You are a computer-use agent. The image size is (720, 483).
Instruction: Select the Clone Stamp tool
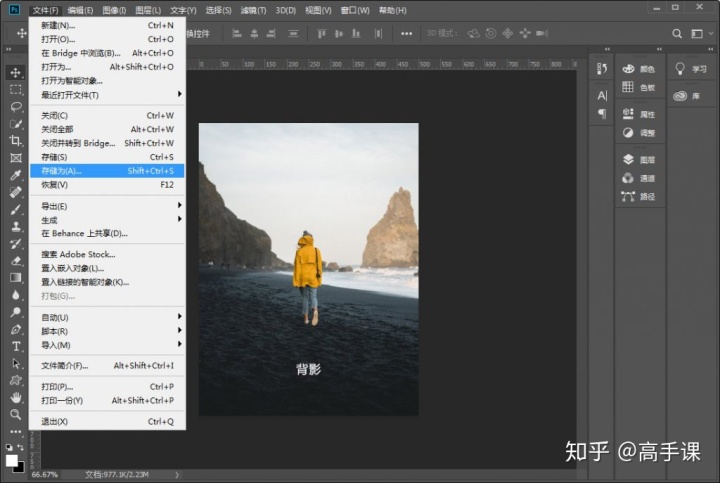16,226
